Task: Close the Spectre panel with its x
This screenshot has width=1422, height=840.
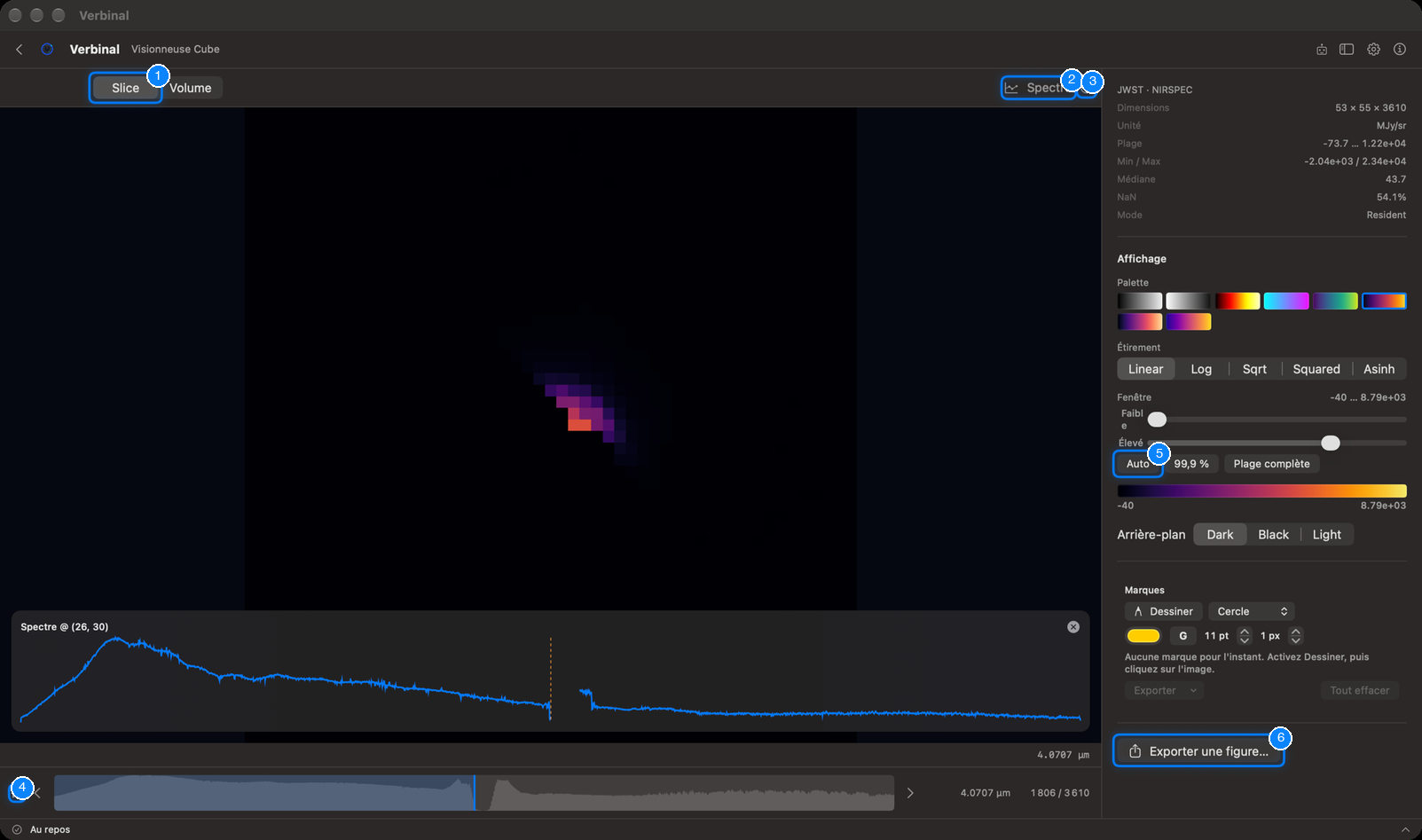Action: tap(1073, 627)
